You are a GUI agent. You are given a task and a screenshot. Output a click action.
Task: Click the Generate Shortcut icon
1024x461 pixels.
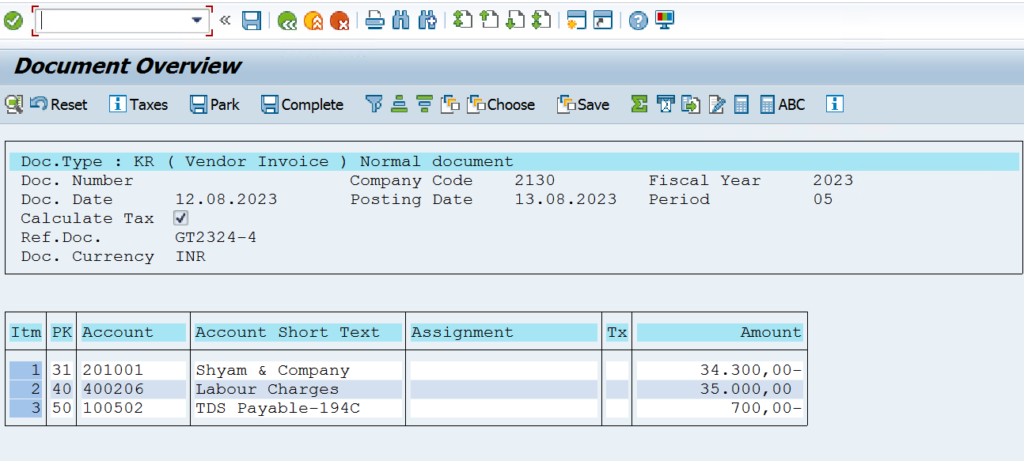(x=603, y=21)
